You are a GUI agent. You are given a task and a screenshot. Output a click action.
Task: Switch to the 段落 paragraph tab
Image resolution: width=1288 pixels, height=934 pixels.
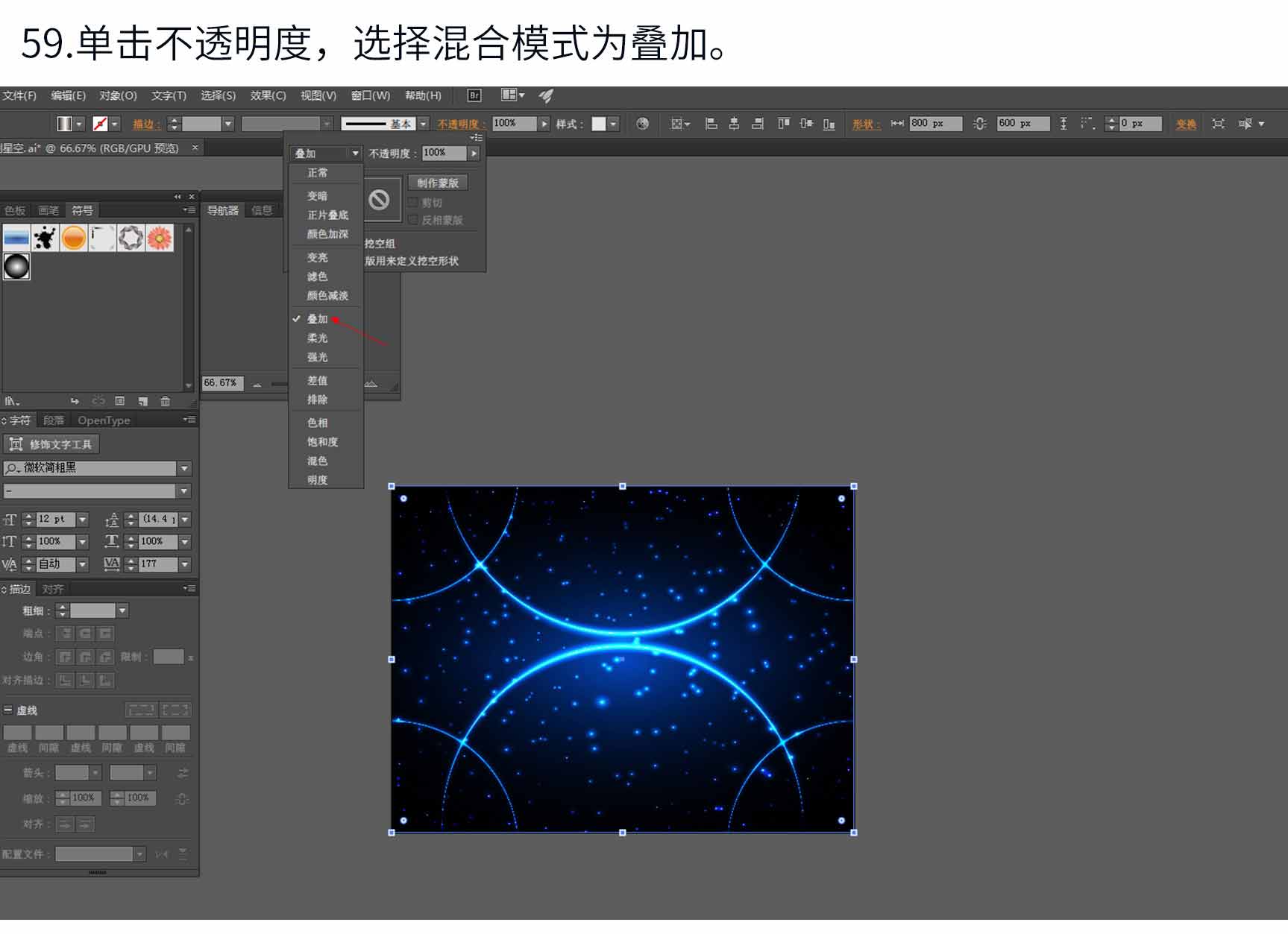click(x=54, y=420)
